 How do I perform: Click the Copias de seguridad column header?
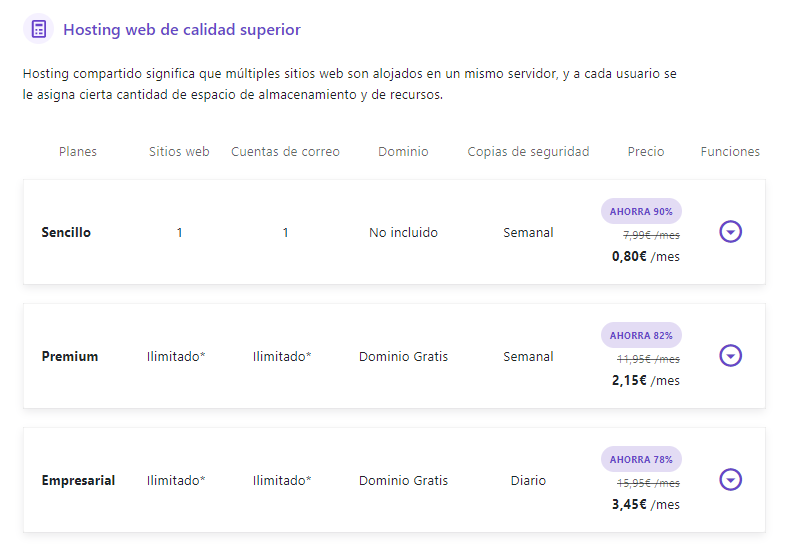[x=528, y=152]
